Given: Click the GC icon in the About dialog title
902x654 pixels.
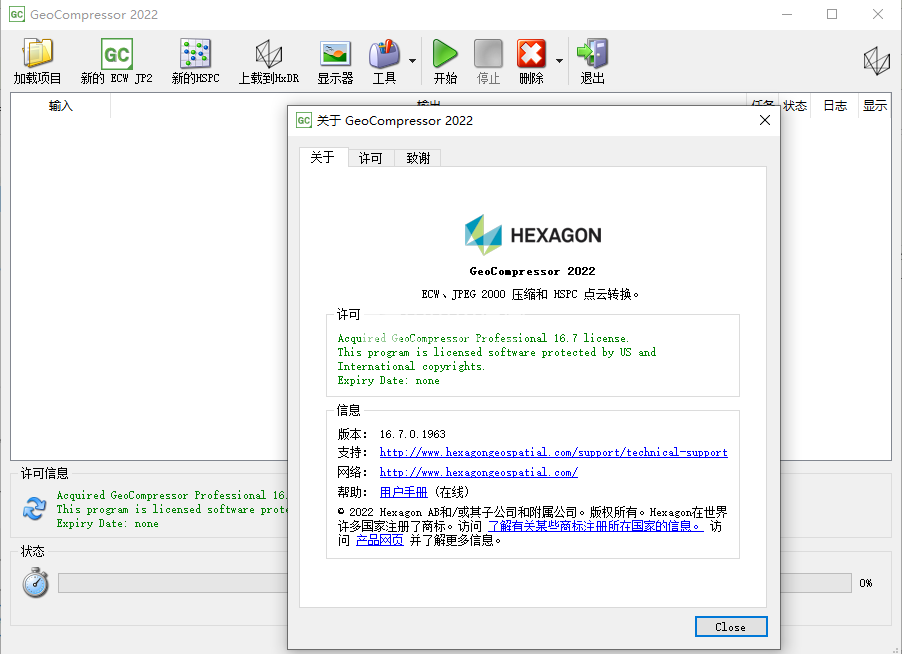Looking at the screenshot, I should 304,120.
